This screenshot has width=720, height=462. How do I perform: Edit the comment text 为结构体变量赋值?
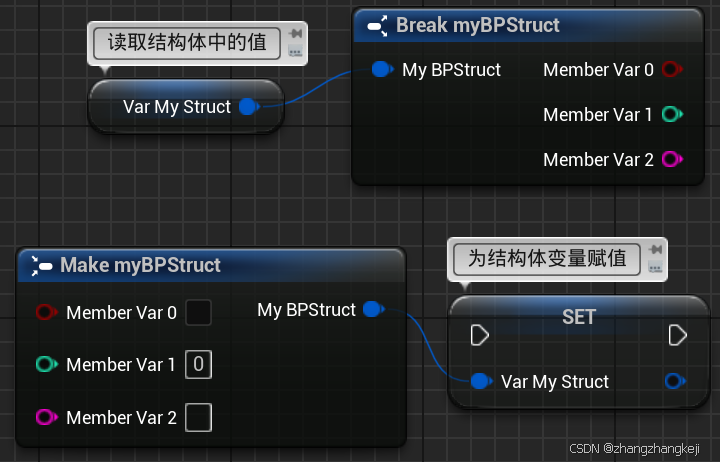547,259
